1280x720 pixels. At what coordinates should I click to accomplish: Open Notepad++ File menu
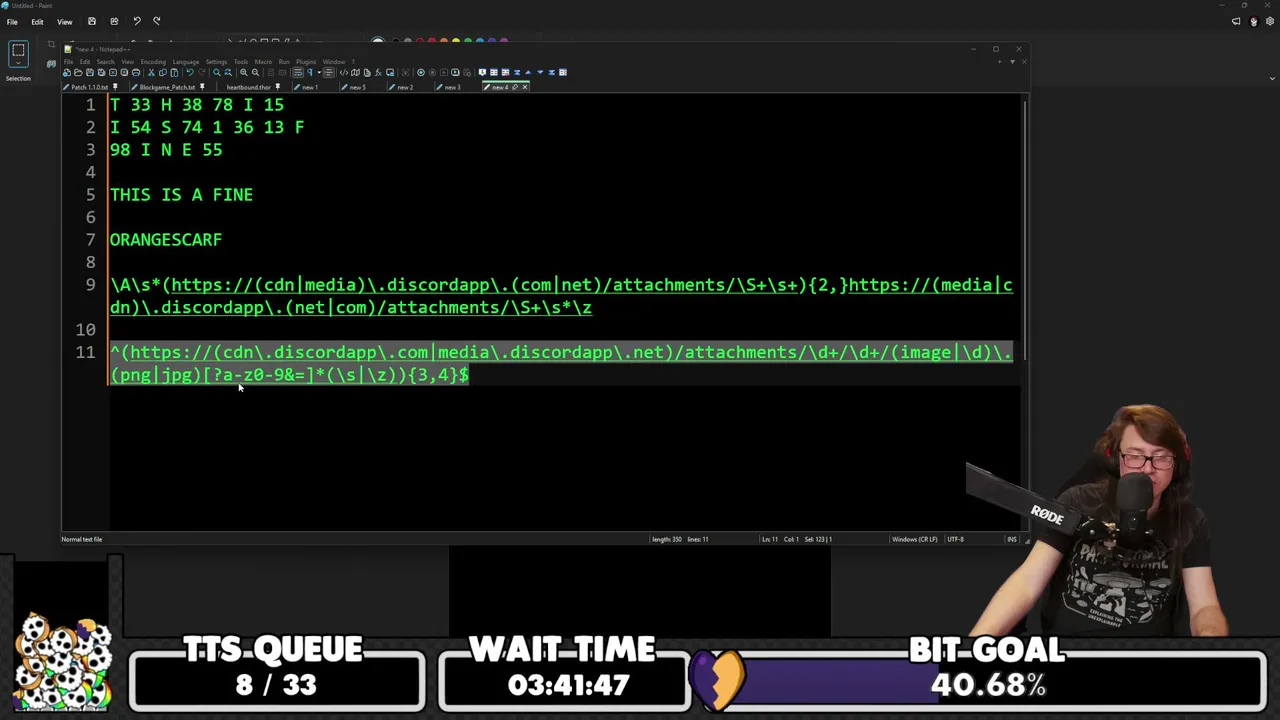tap(69, 62)
